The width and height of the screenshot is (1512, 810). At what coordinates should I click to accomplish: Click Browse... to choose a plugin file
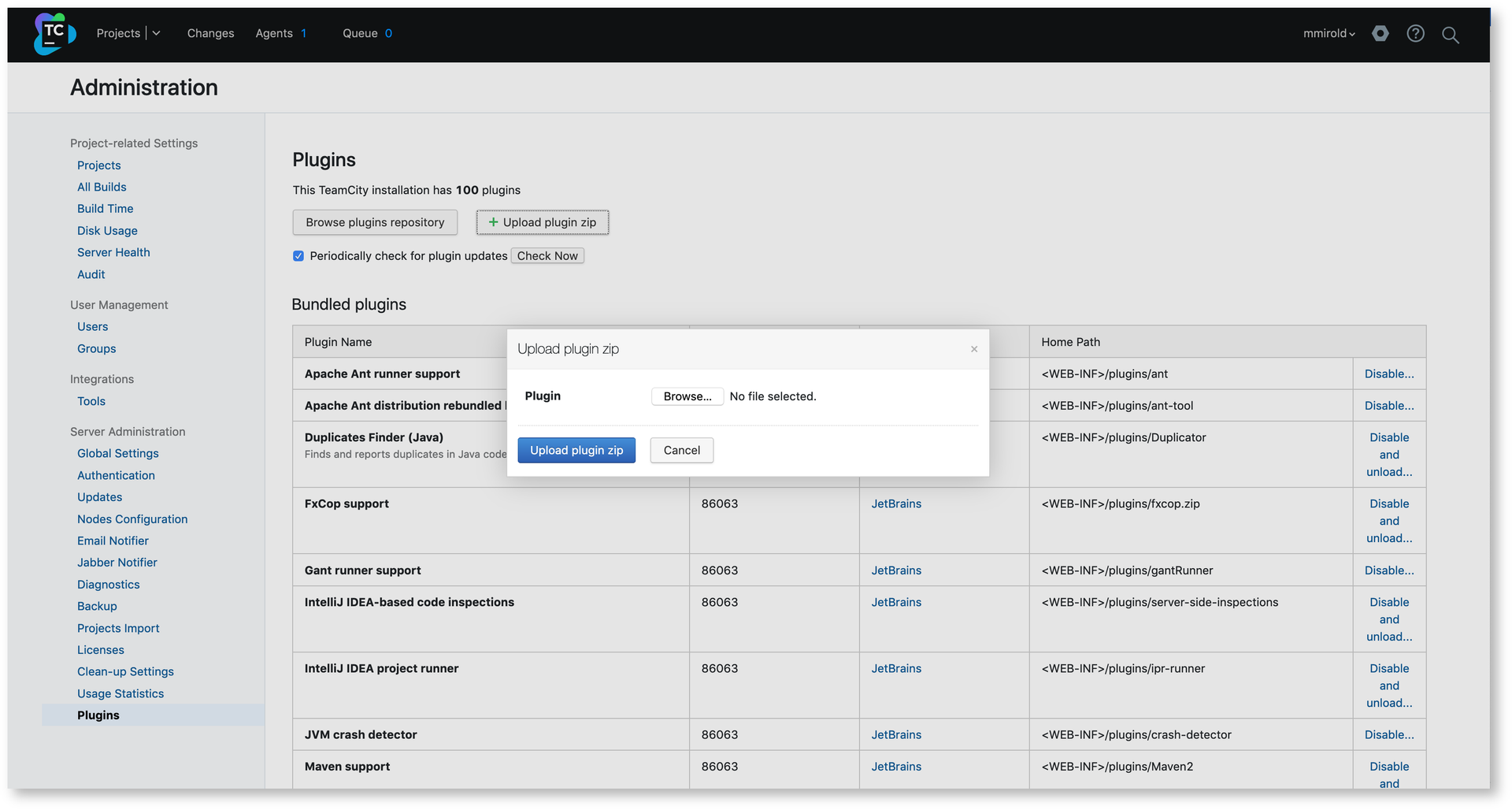[x=687, y=396]
